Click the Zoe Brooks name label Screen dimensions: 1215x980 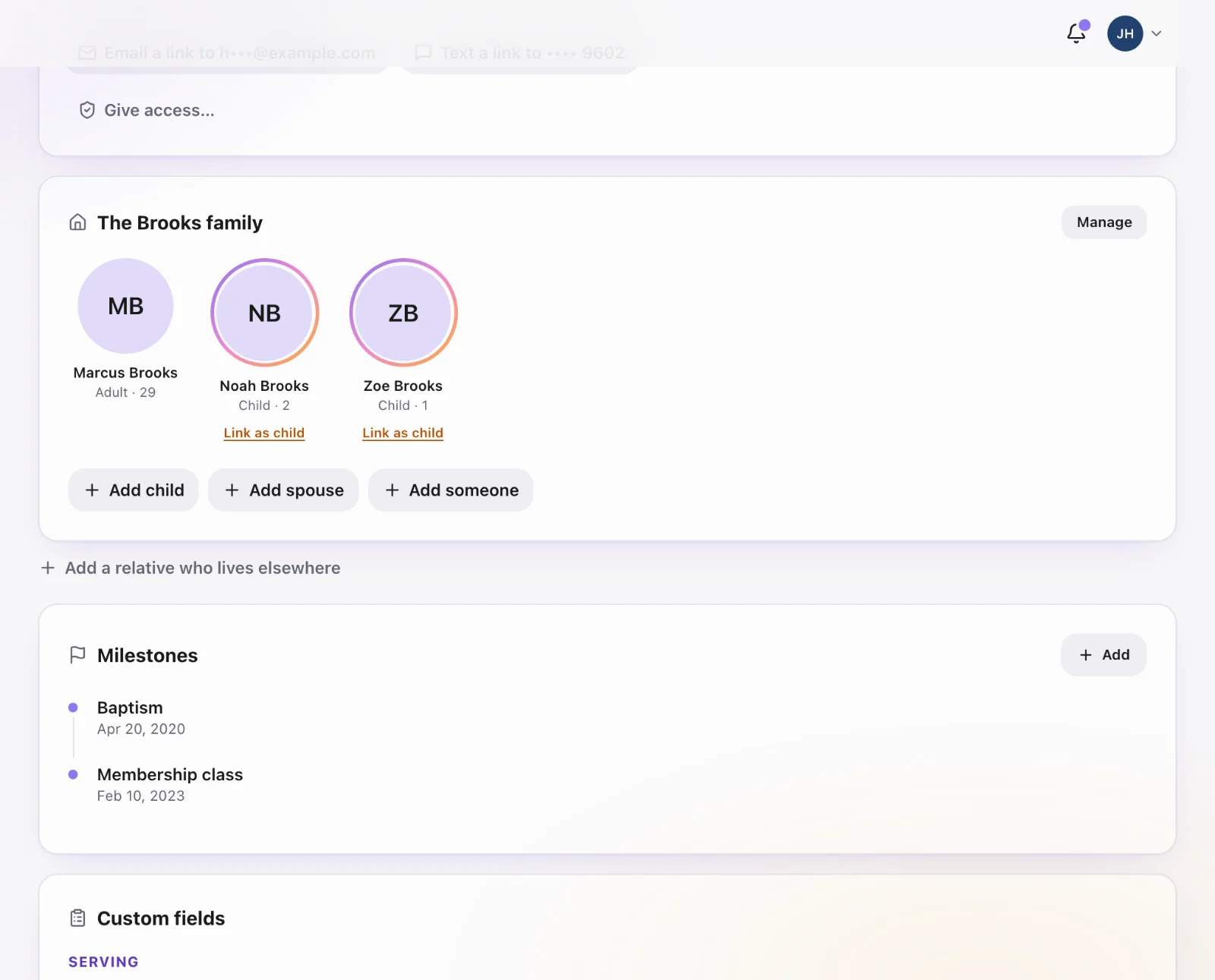[x=403, y=386]
